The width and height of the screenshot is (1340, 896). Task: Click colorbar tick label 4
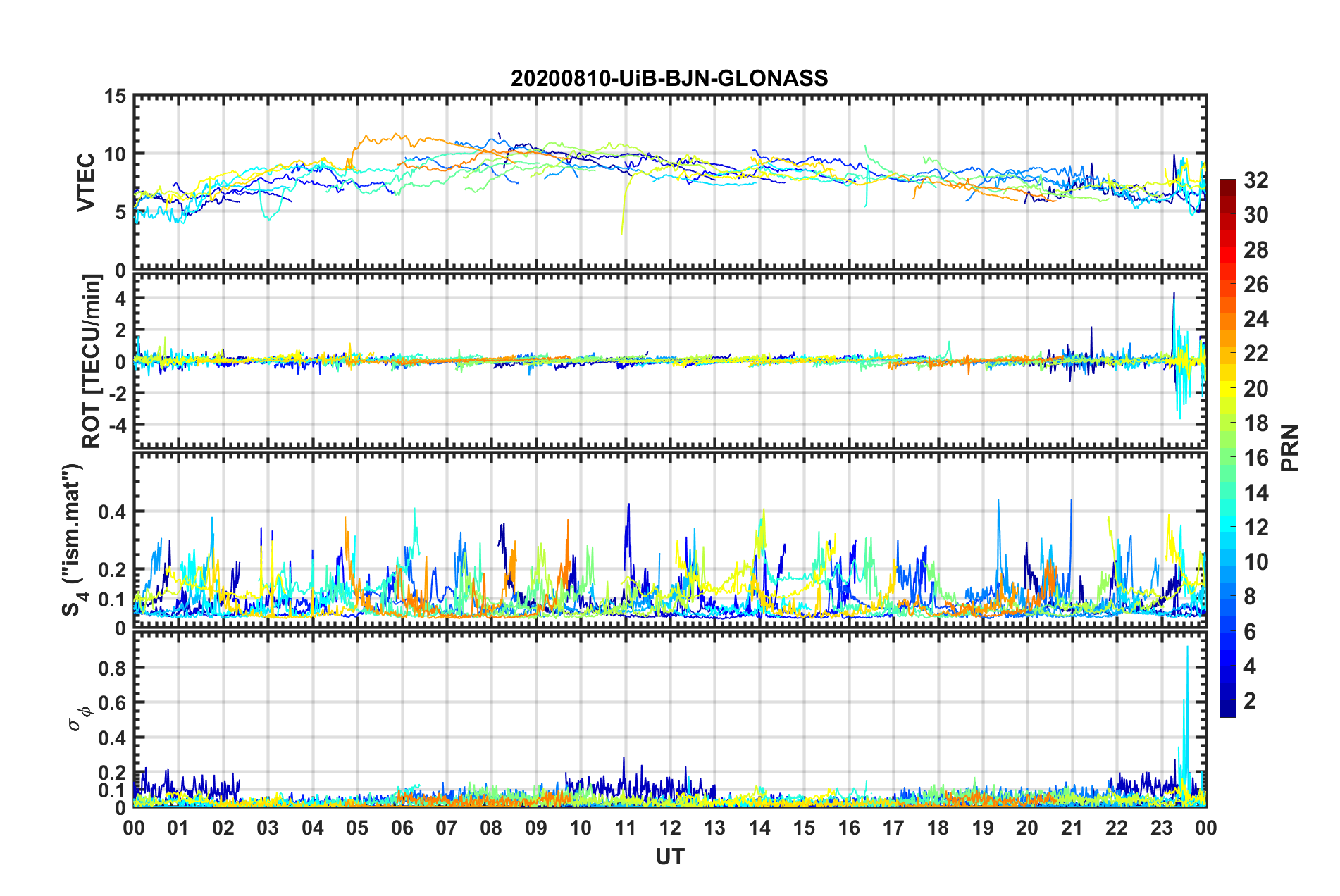tap(1250, 666)
